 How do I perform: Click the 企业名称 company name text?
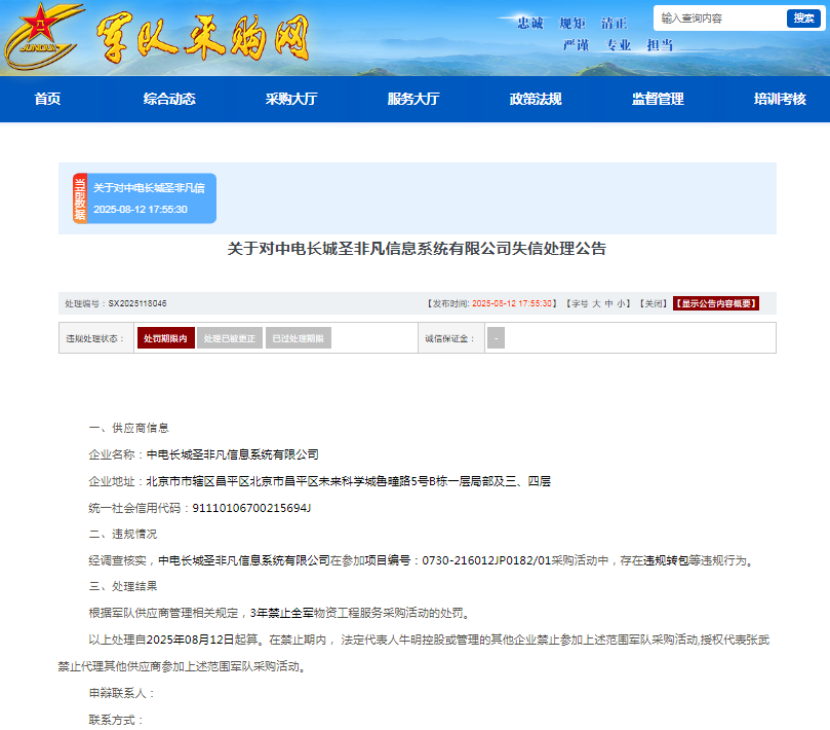[232, 455]
